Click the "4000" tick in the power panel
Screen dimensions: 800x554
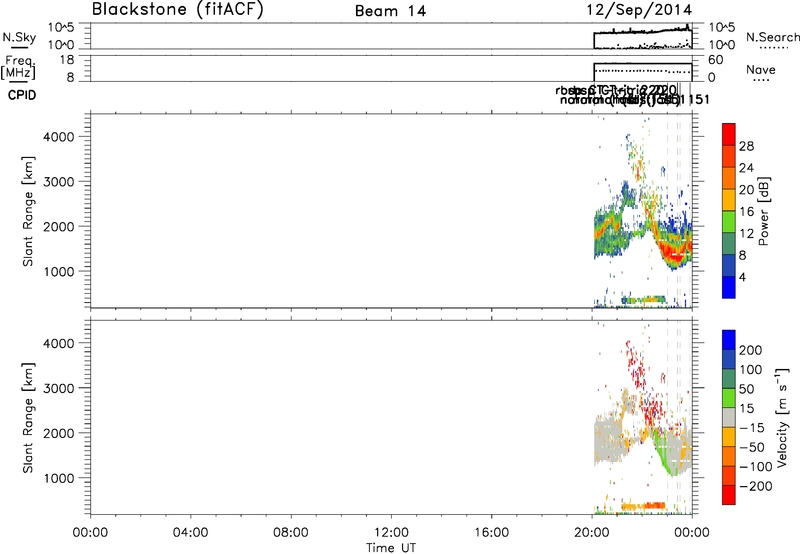[x=58, y=137]
